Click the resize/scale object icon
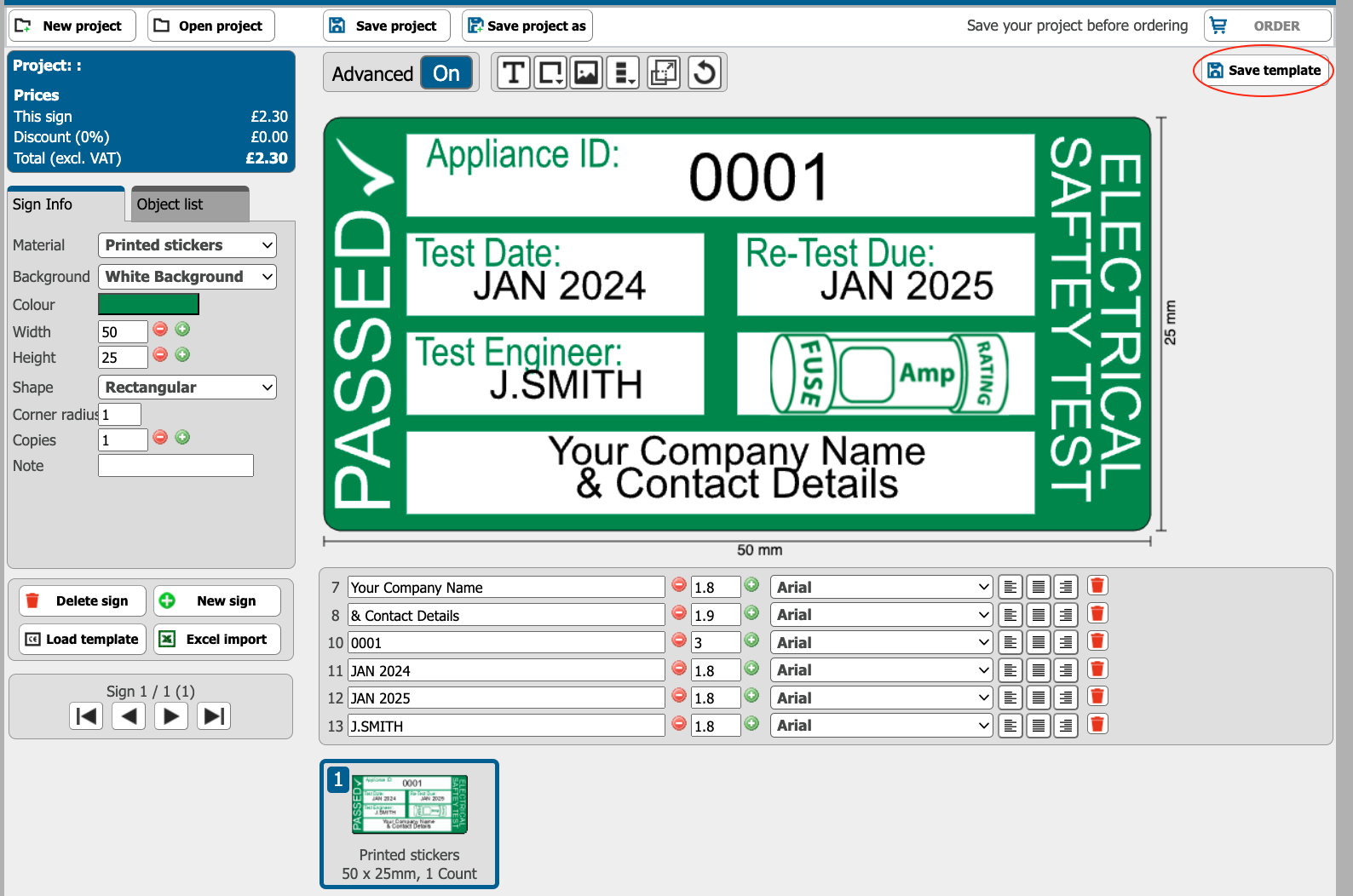The image size is (1353, 896). coord(663,73)
